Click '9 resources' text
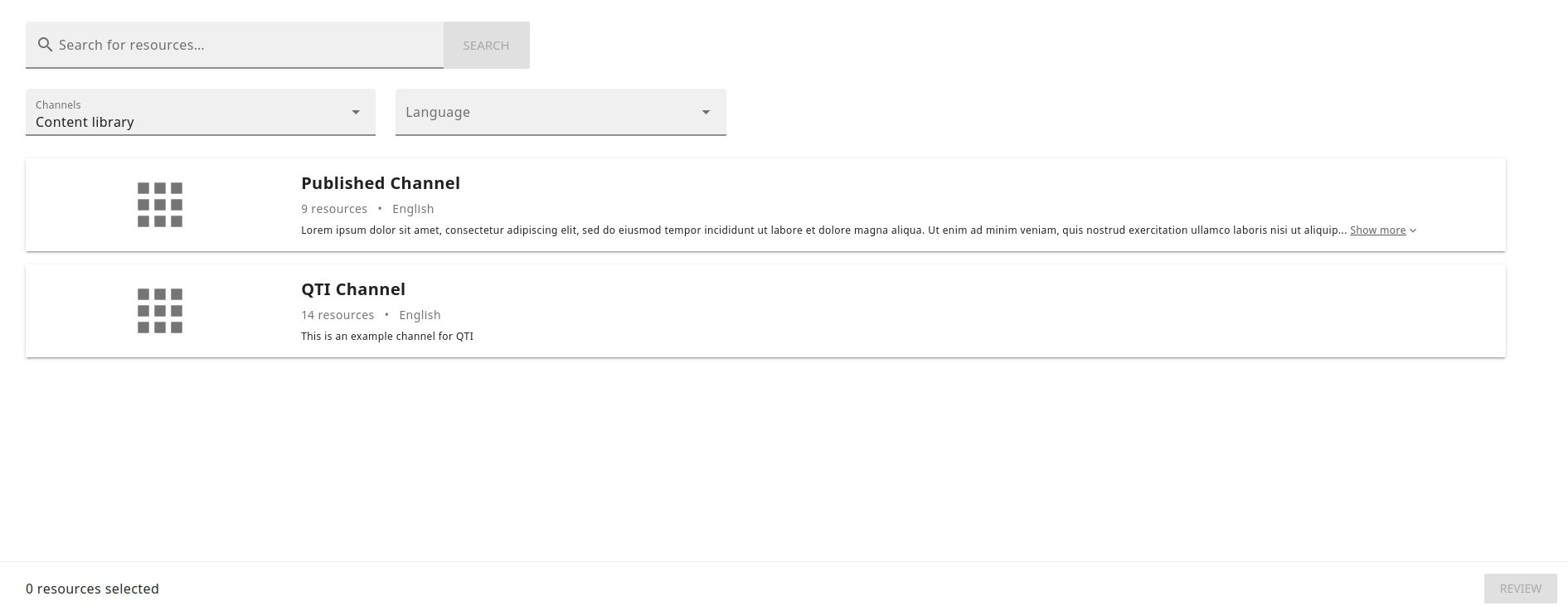 [334, 209]
